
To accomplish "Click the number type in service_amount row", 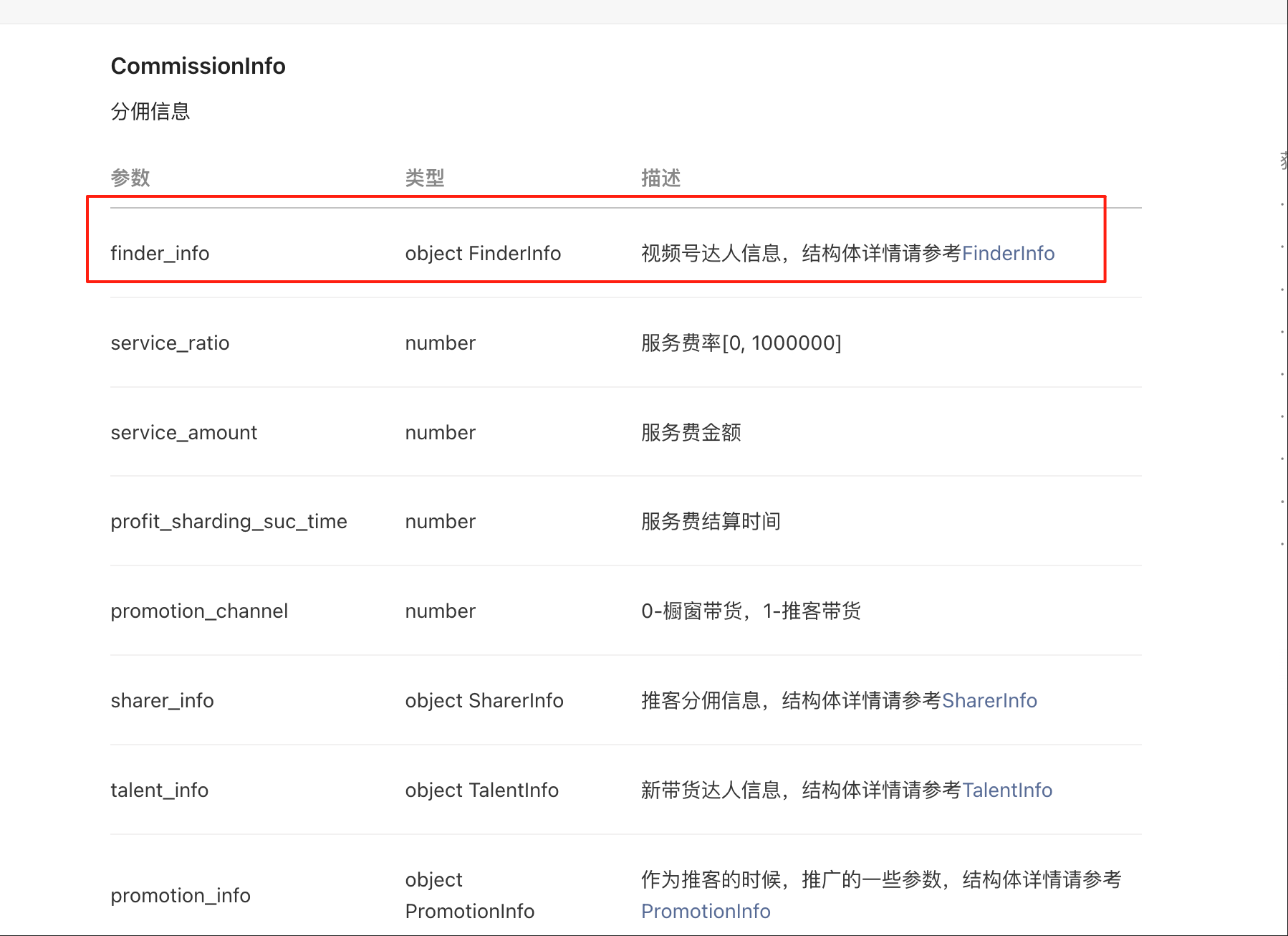I will pyautogui.click(x=440, y=432).
